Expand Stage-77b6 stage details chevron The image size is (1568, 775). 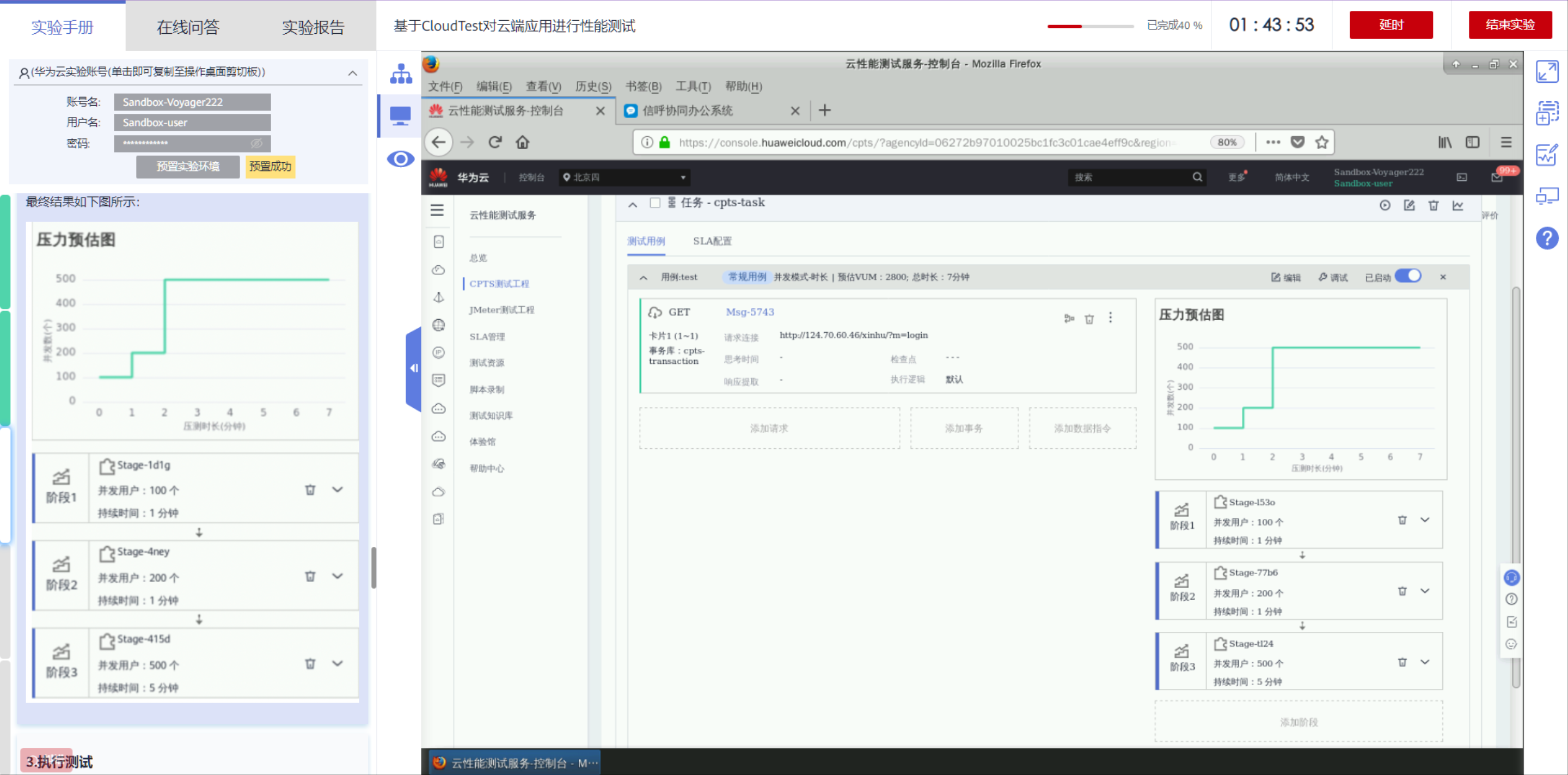coord(1425,590)
